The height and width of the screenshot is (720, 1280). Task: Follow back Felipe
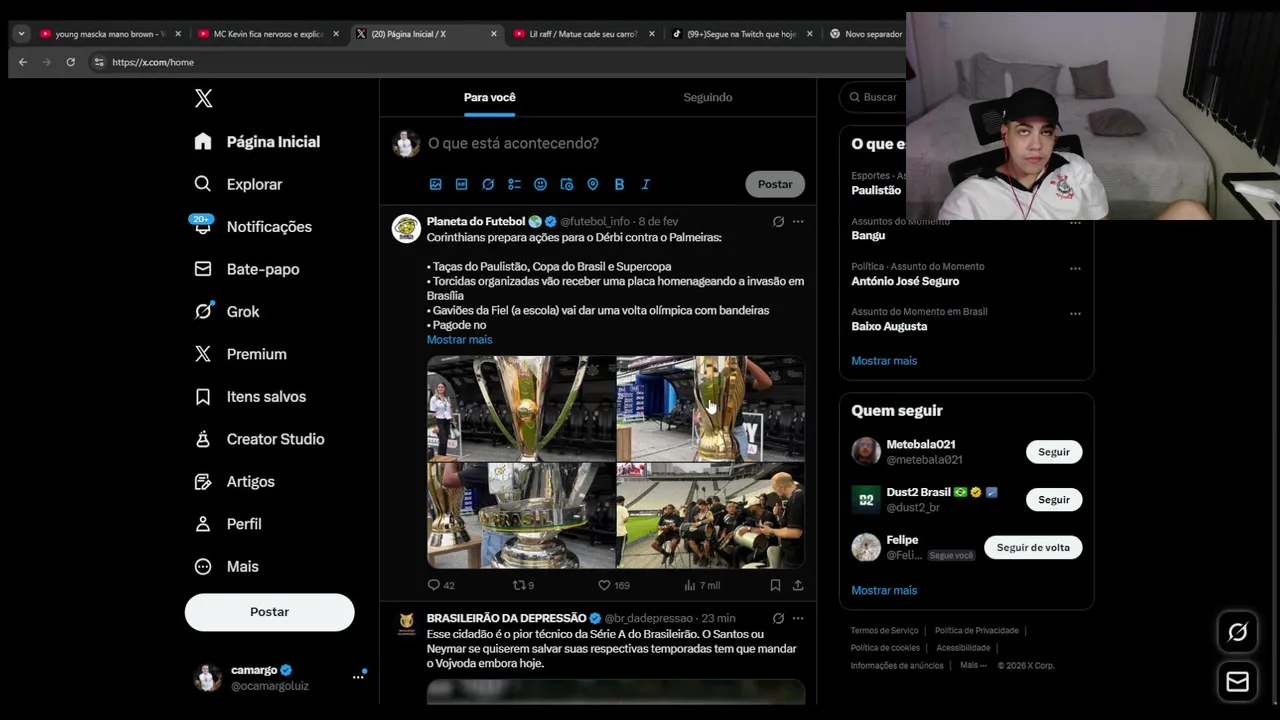coord(1033,547)
